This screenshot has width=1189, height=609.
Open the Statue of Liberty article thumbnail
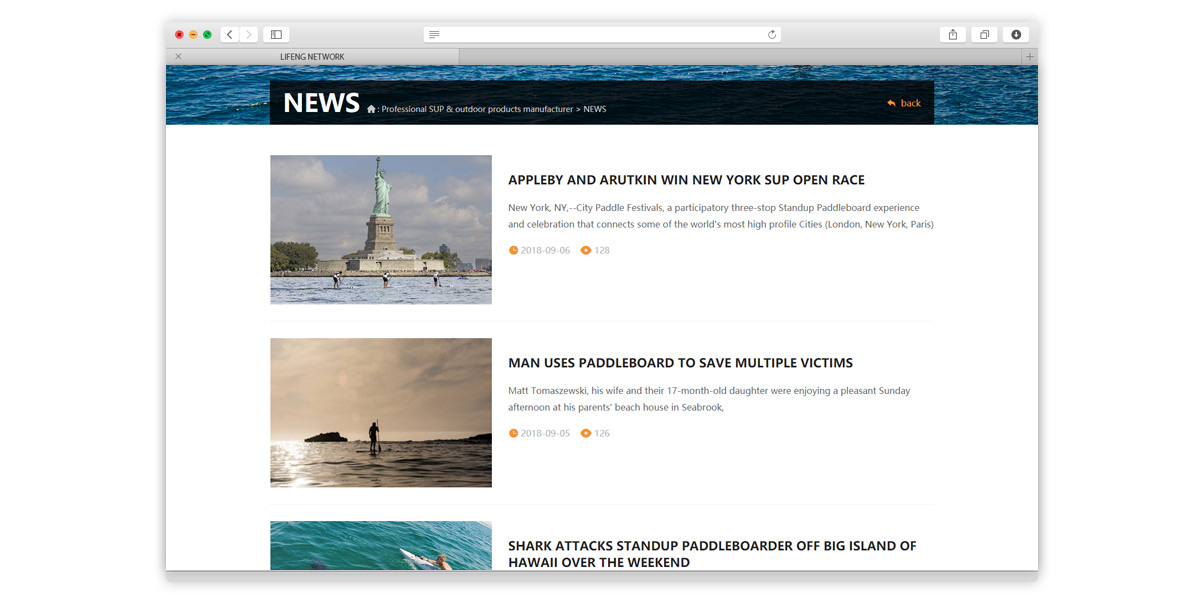(x=381, y=230)
